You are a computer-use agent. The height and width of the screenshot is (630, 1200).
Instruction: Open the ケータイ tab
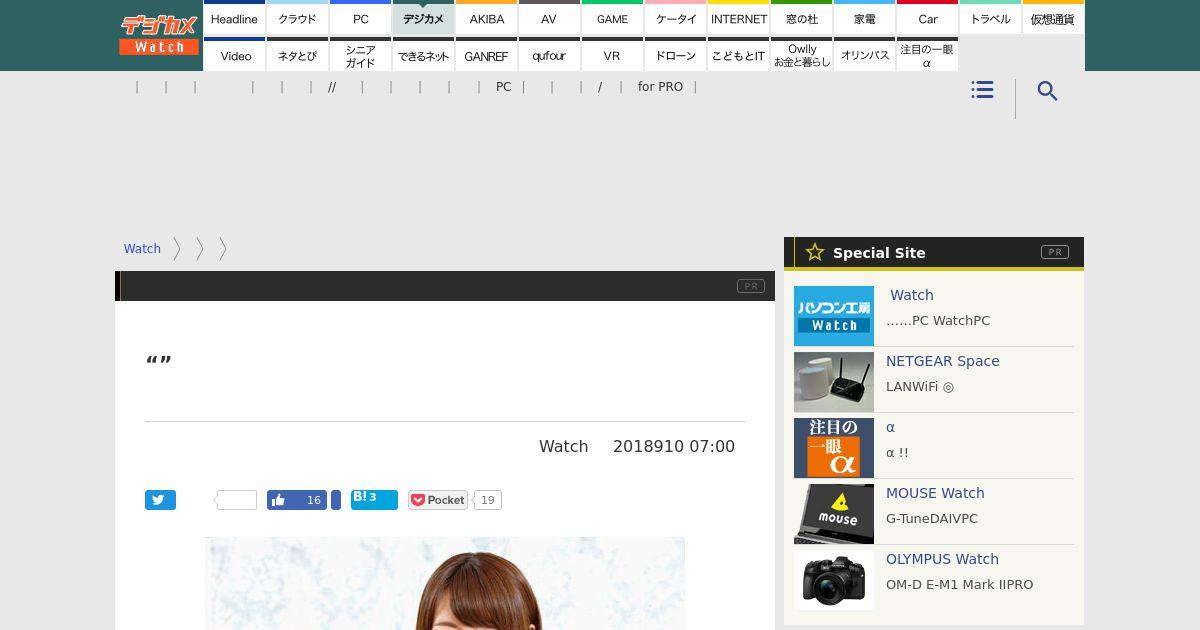coord(675,18)
